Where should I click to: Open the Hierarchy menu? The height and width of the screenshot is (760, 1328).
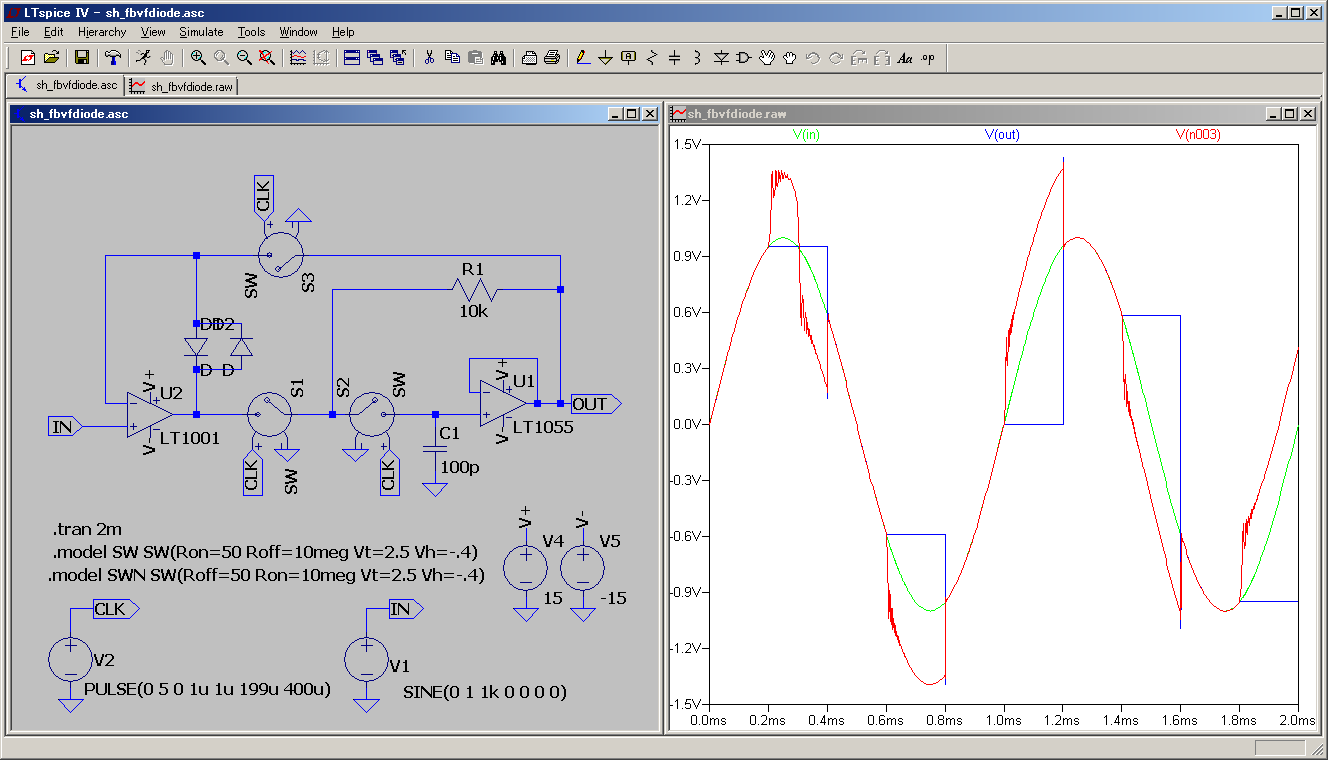pos(102,32)
